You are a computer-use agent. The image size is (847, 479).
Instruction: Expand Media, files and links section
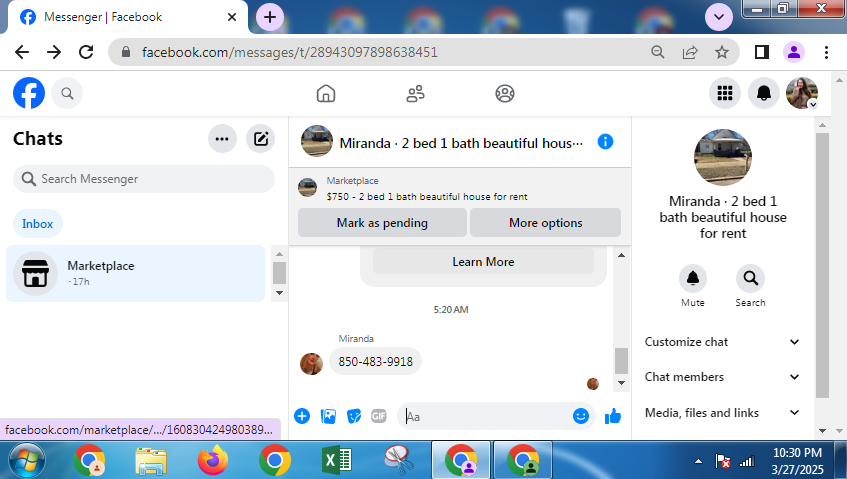click(x=722, y=413)
